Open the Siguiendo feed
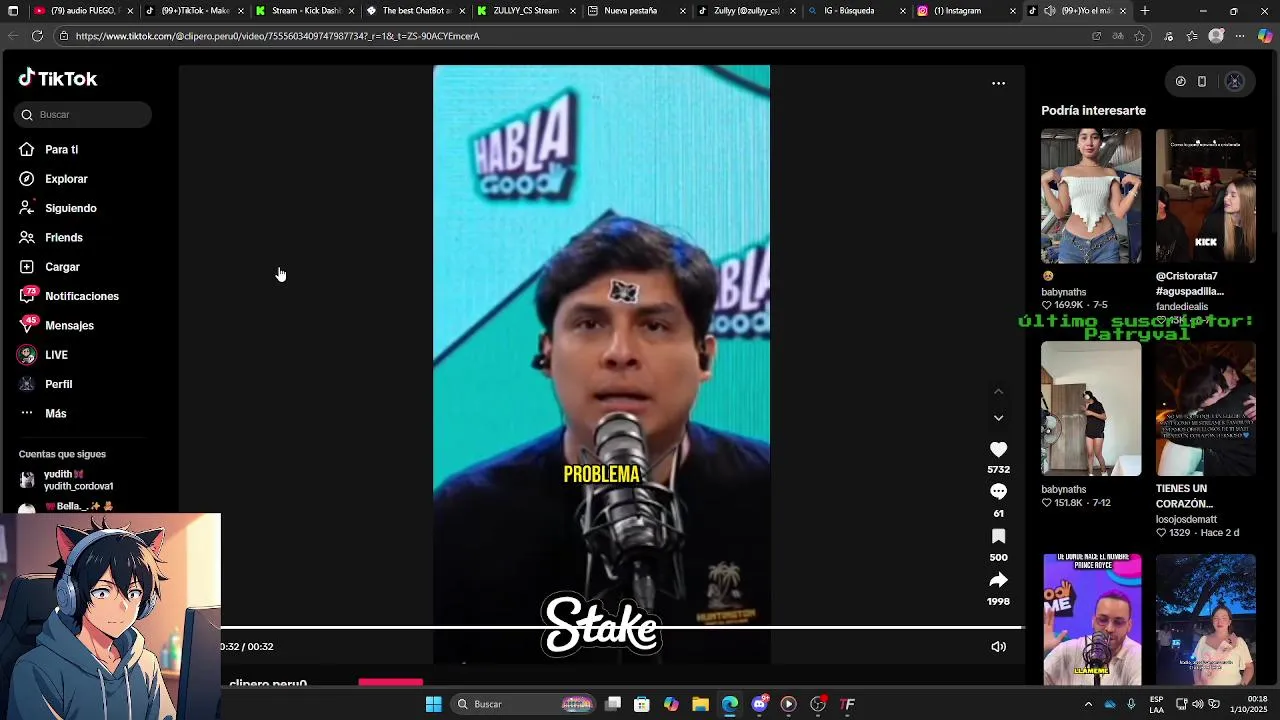 pos(70,208)
